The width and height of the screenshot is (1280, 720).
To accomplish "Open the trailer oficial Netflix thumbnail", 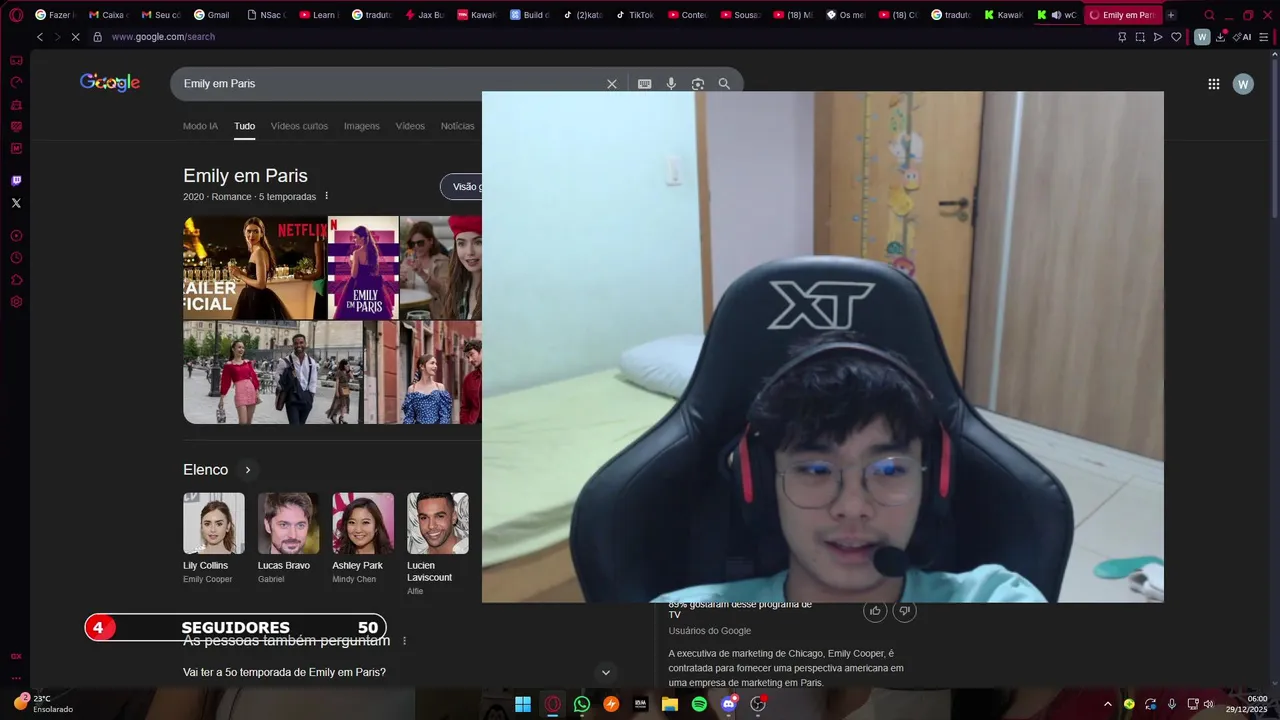I will pos(255,268).
